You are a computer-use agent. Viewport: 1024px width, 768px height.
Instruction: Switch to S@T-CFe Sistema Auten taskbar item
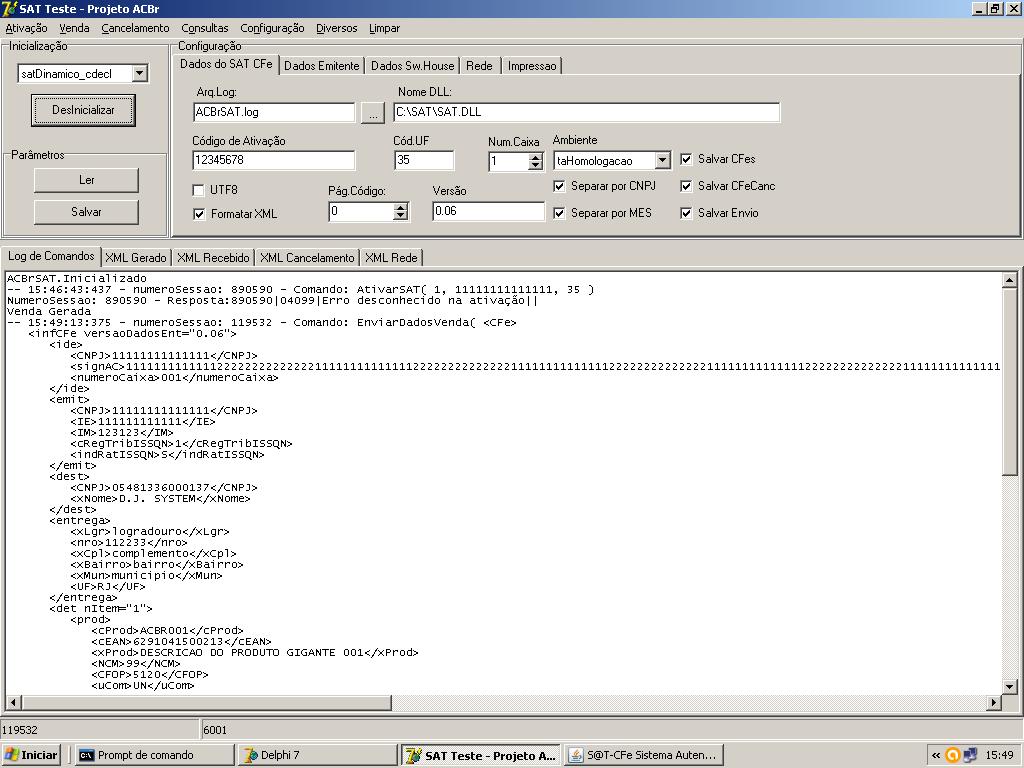point(643,755)
